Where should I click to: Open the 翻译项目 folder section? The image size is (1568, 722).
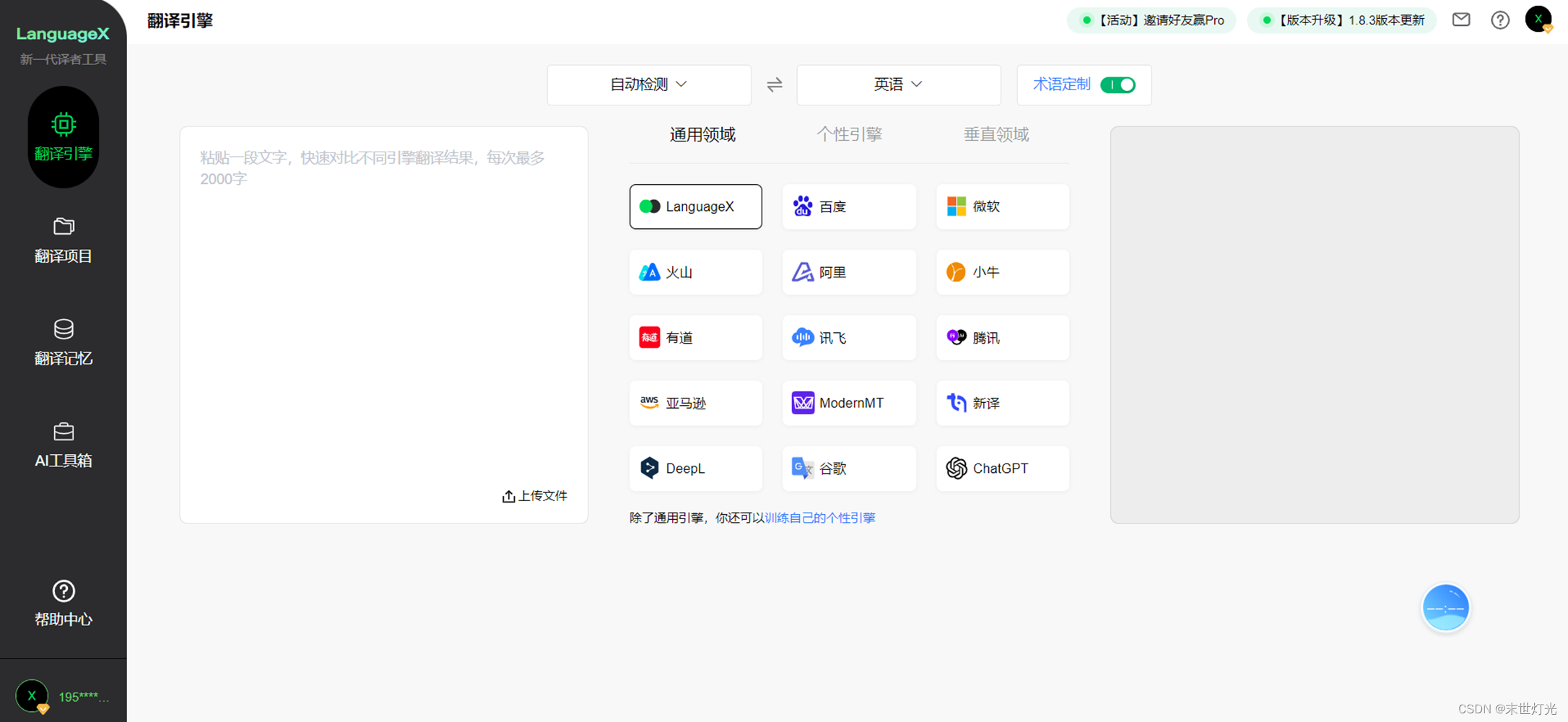click(64, 240)
